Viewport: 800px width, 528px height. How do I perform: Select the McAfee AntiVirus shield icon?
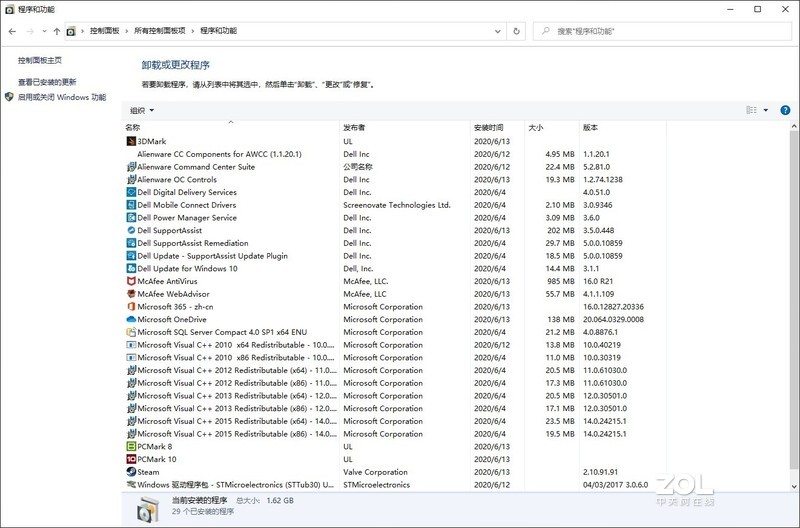click(x=131, y=281)
